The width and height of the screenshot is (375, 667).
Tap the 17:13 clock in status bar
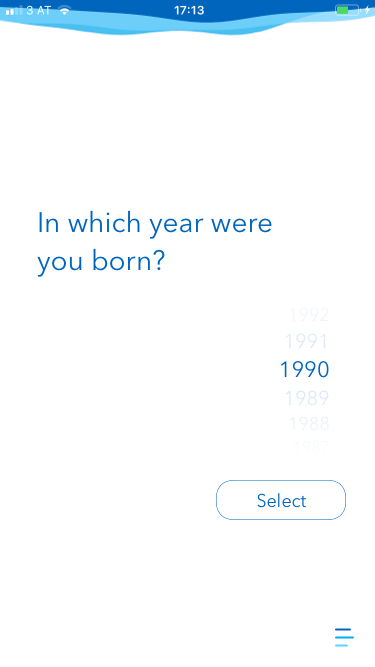[x=189, y=10]
